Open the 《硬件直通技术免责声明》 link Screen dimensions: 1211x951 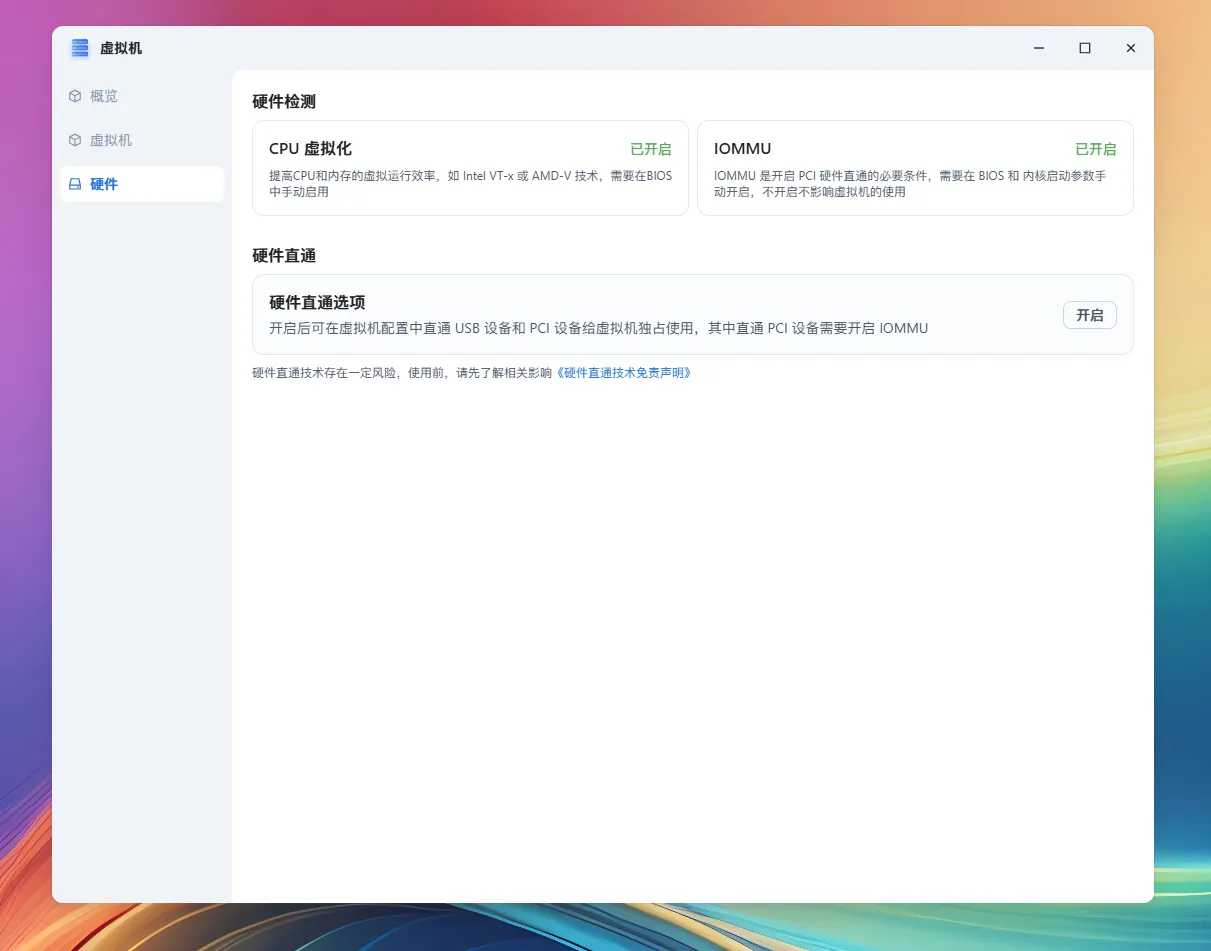pyautogui.click(x=624, y=373)
